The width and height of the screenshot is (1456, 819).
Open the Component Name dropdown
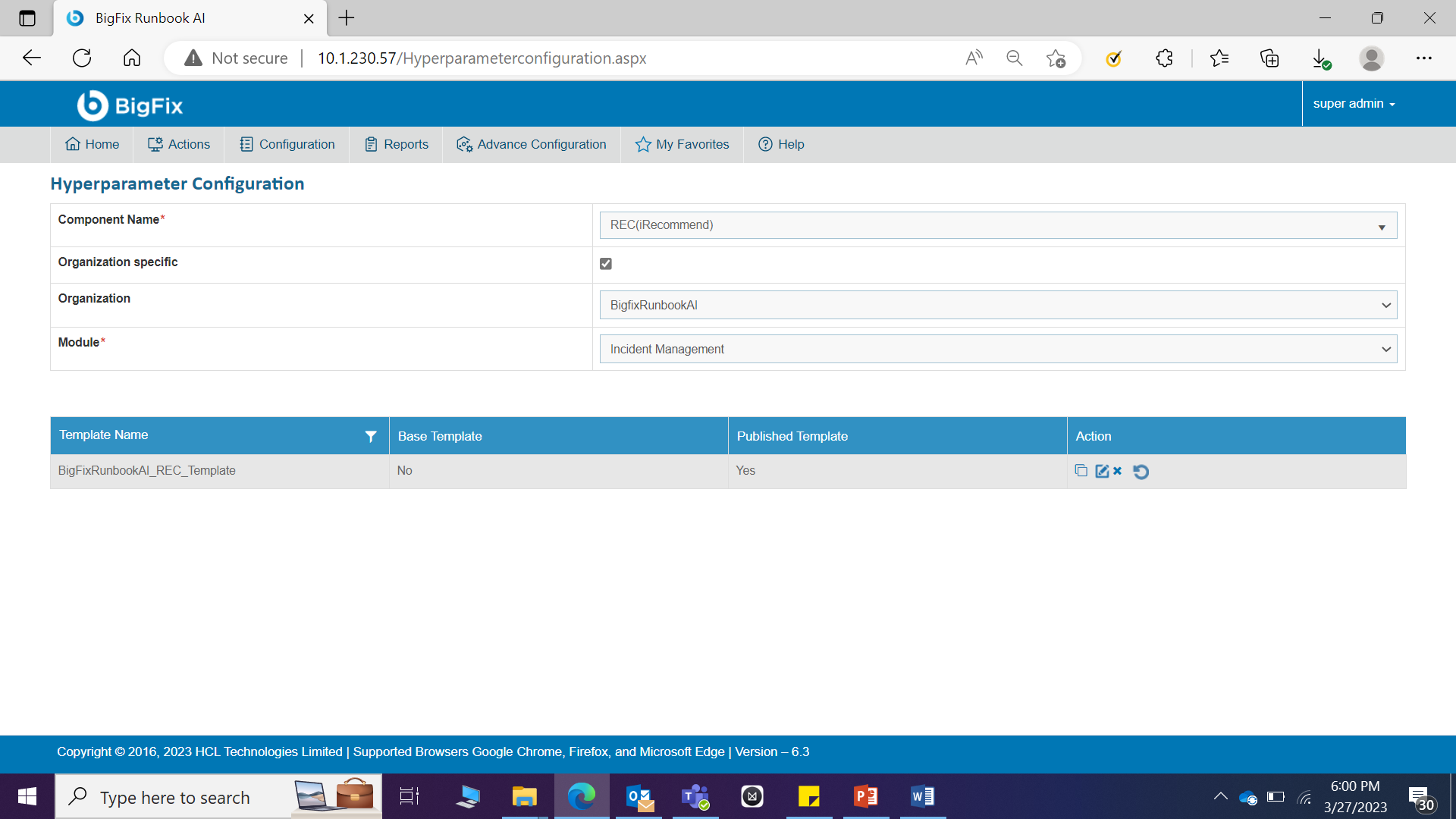pos(997,225)
